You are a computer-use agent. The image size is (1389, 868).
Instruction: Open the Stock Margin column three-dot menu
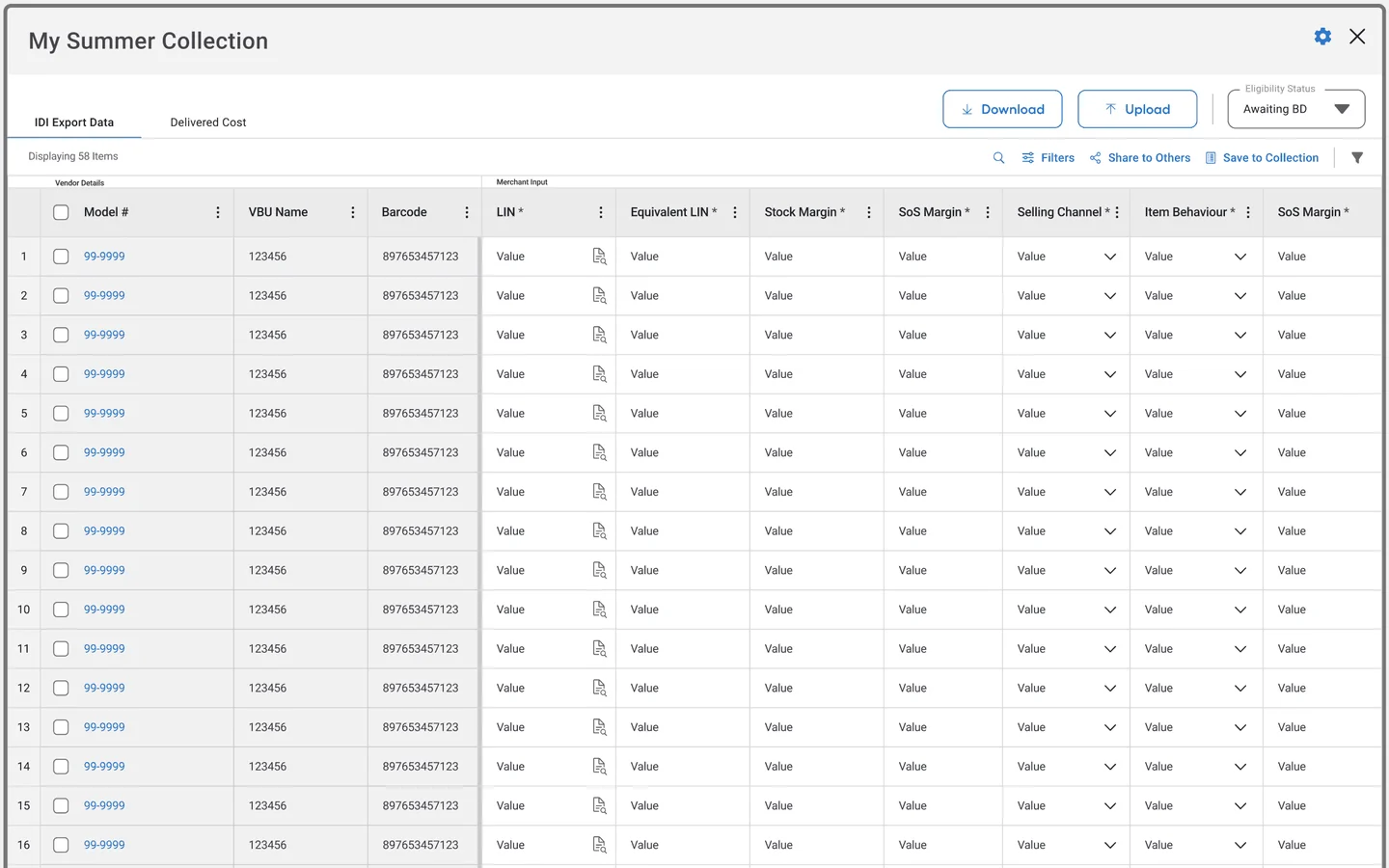[x=868, y=212]
